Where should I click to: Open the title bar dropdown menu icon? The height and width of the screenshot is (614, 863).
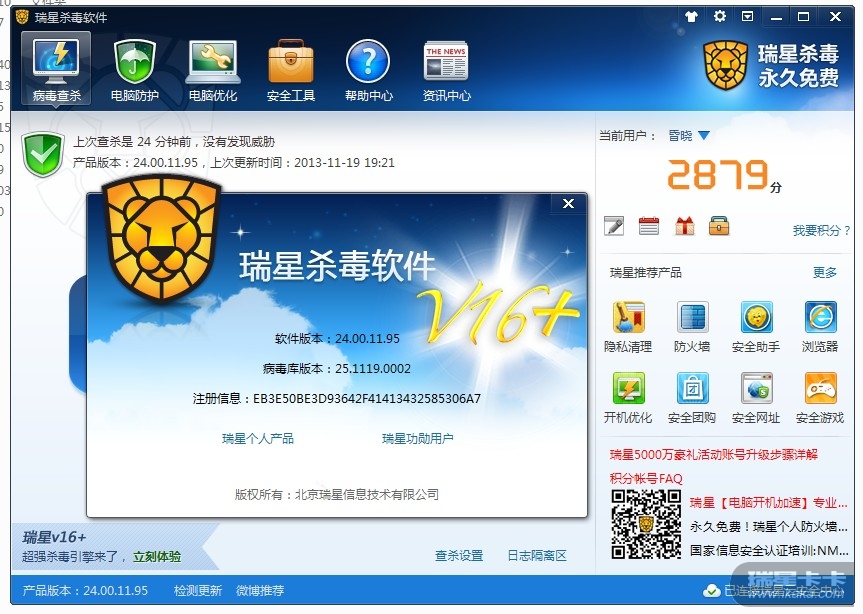click(x=747, y=17)
